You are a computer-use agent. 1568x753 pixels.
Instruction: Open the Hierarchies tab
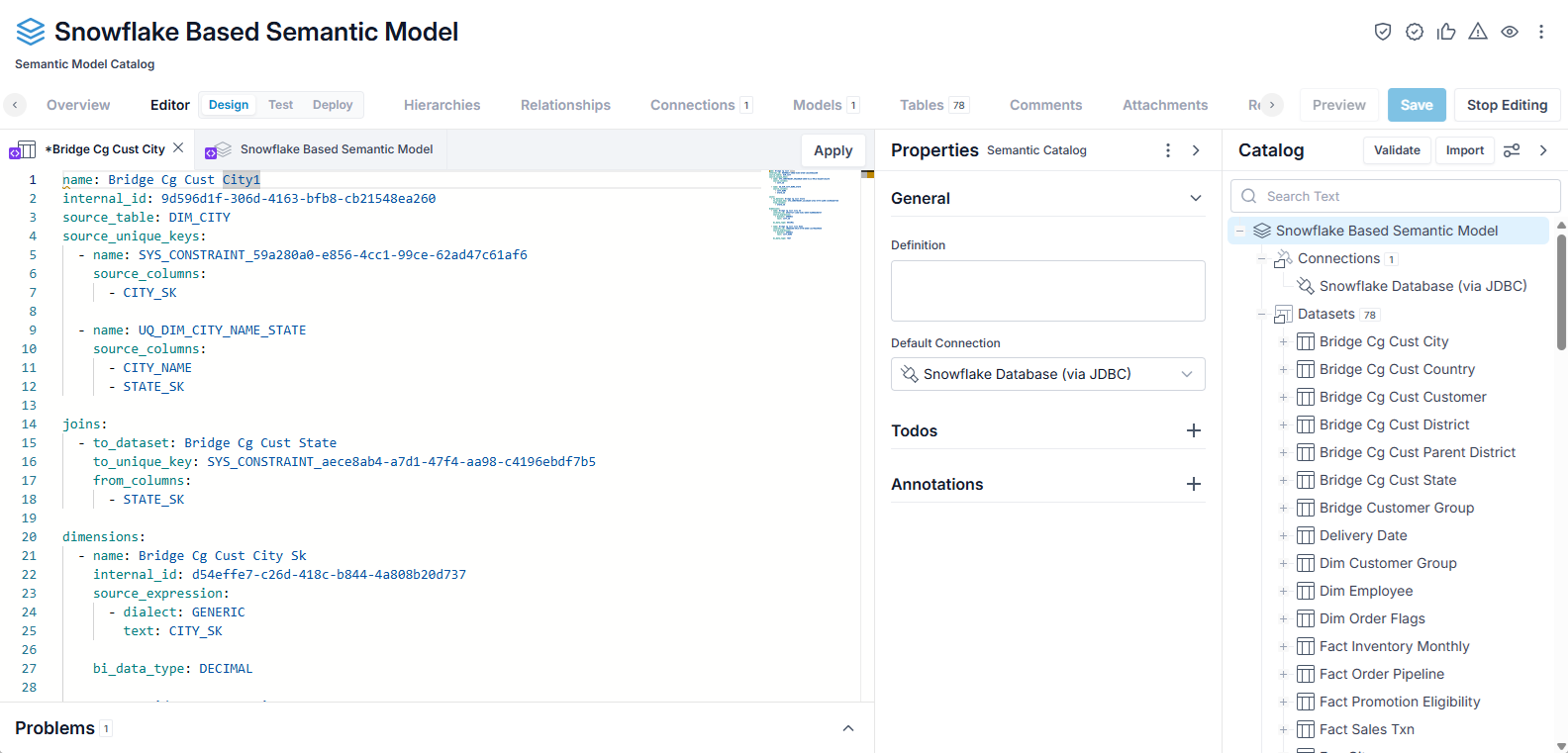[441, 105]
